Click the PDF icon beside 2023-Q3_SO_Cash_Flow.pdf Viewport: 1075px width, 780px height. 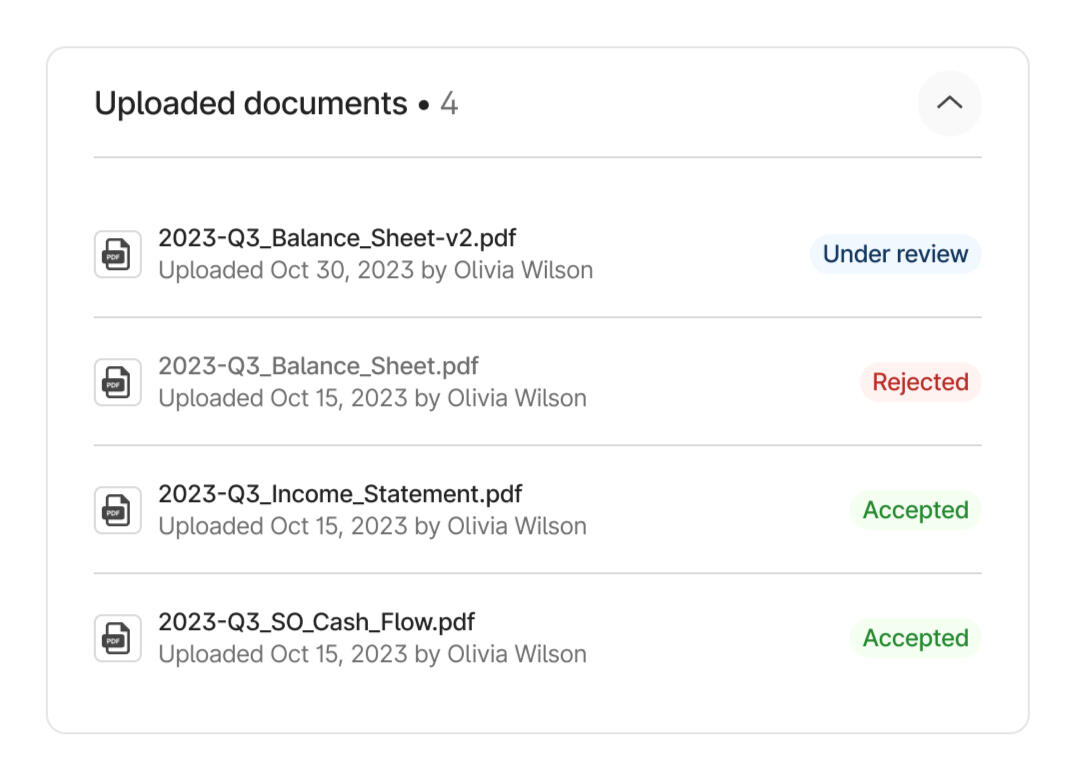pos(118,638)
